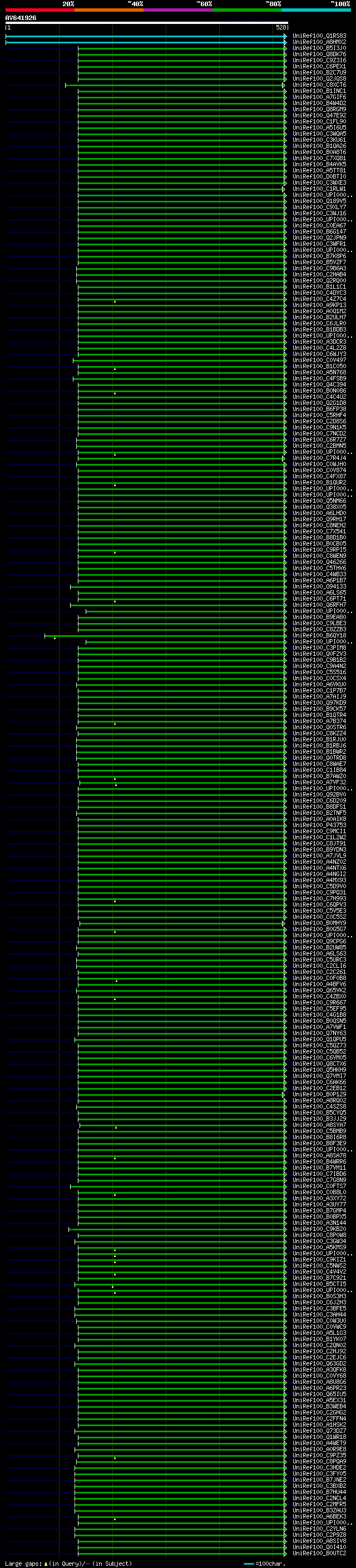
Task: Click the orange ~40% identity legend segment
Action: [109, 10]
